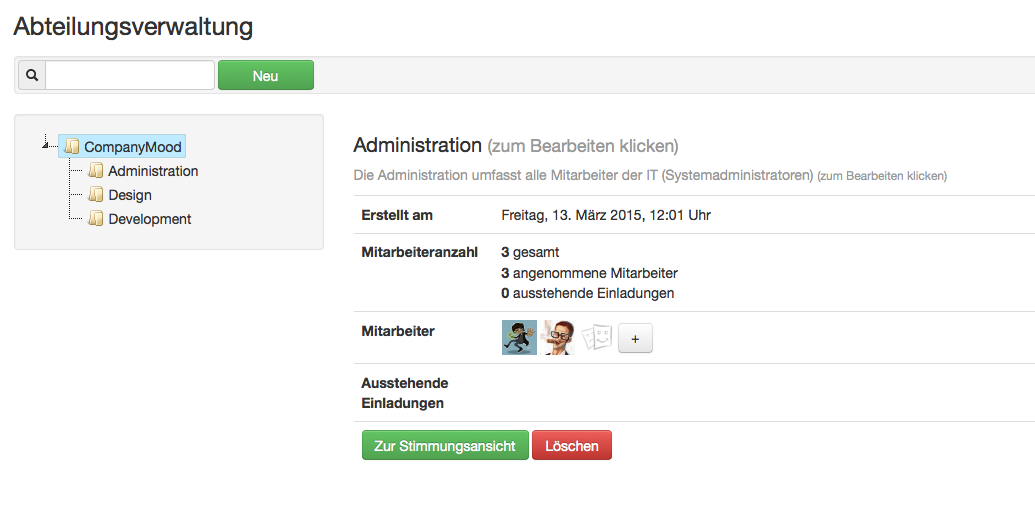Screen dimensions: 1035x519
Task: Collapse the CompanyMood tree node arrow
Action: pyautogui.click(x=46, y=146)
